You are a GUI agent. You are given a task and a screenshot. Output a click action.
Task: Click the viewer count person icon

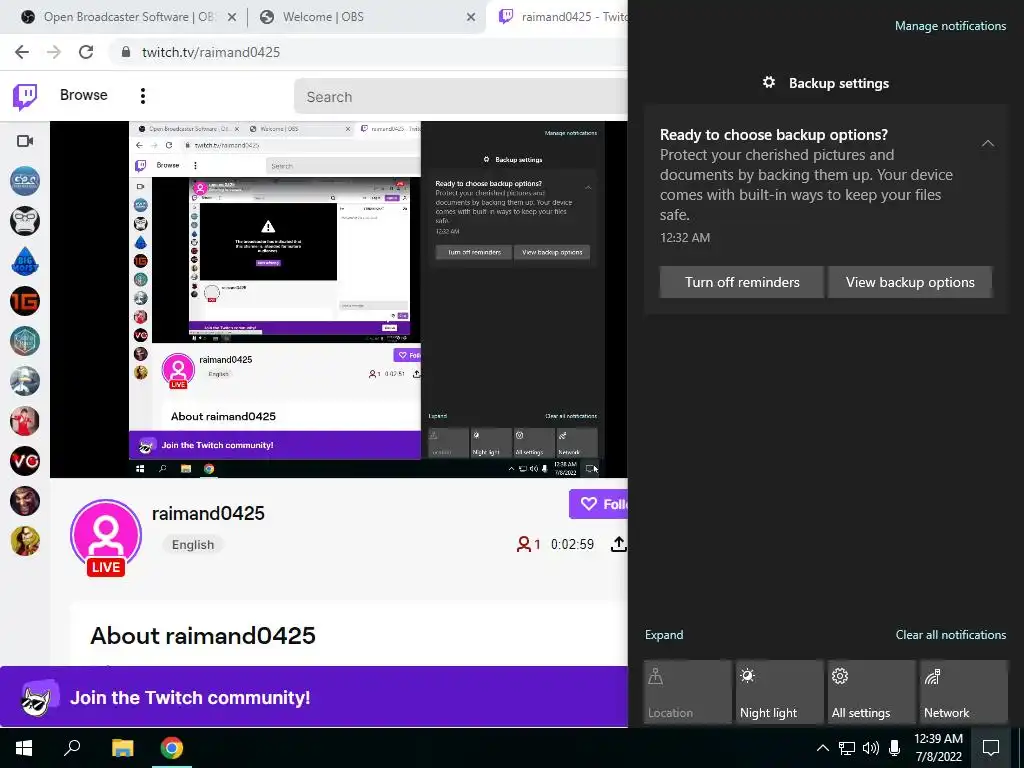[523, 544]
